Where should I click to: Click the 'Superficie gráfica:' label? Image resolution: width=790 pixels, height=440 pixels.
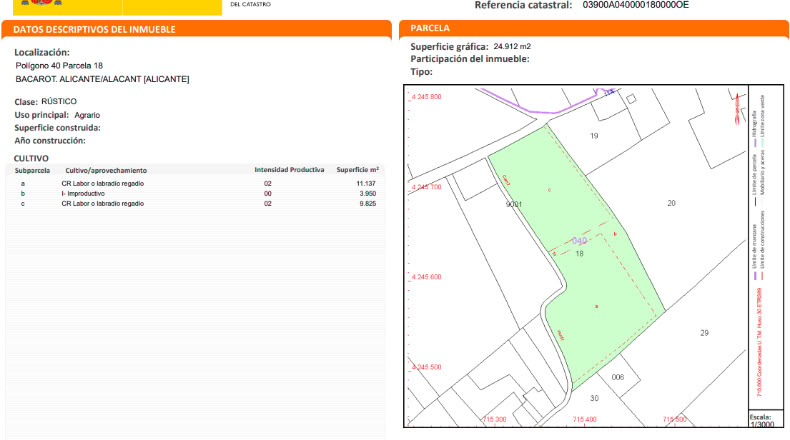(449, 47)
